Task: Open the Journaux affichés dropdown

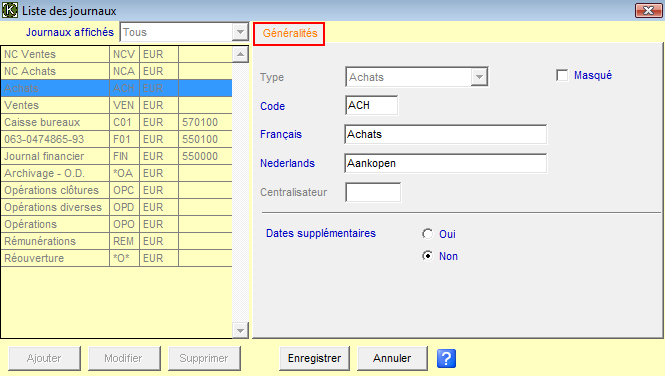Action: point(240,32)
